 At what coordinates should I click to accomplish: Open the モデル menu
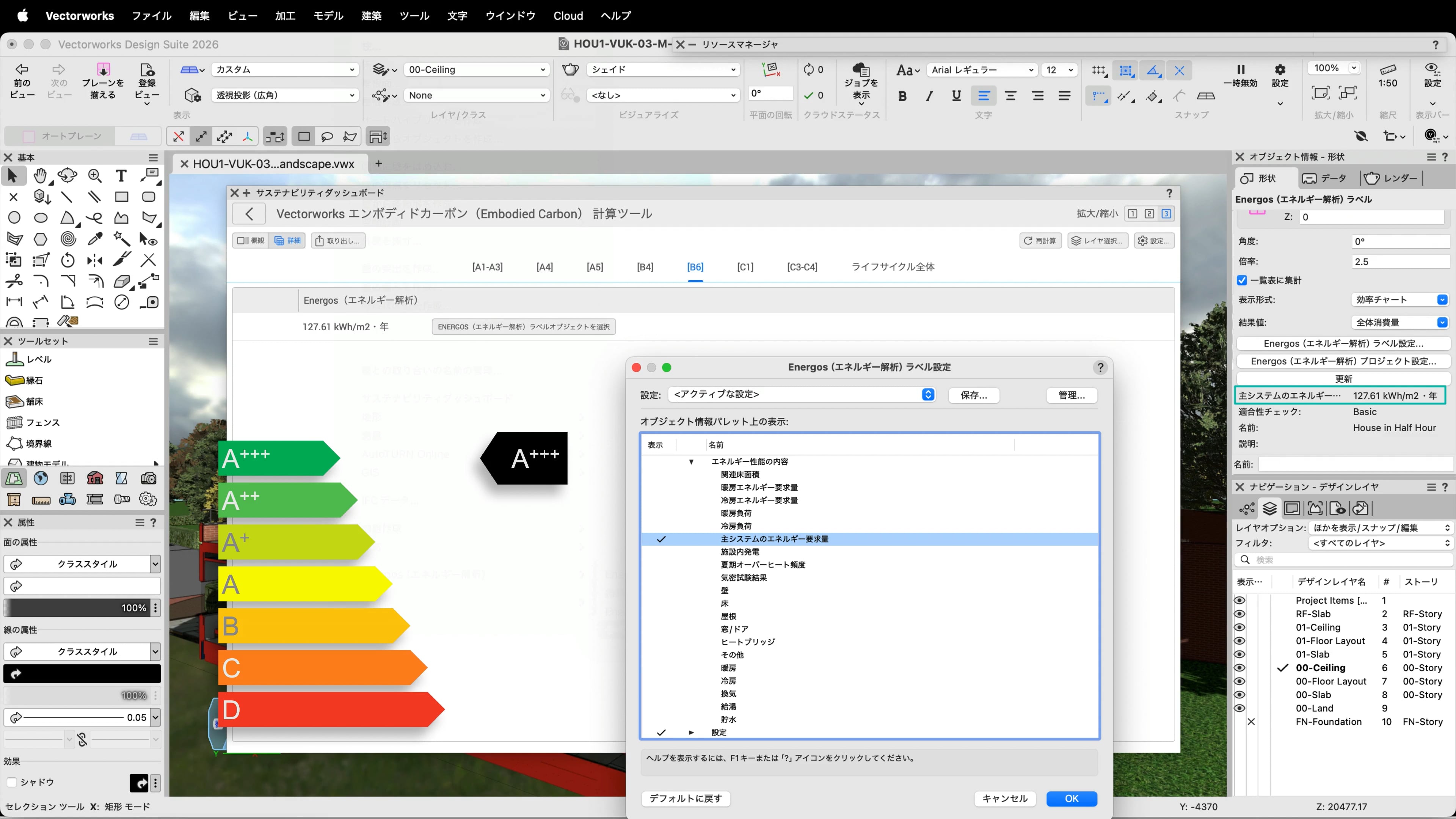coord(328,16)
